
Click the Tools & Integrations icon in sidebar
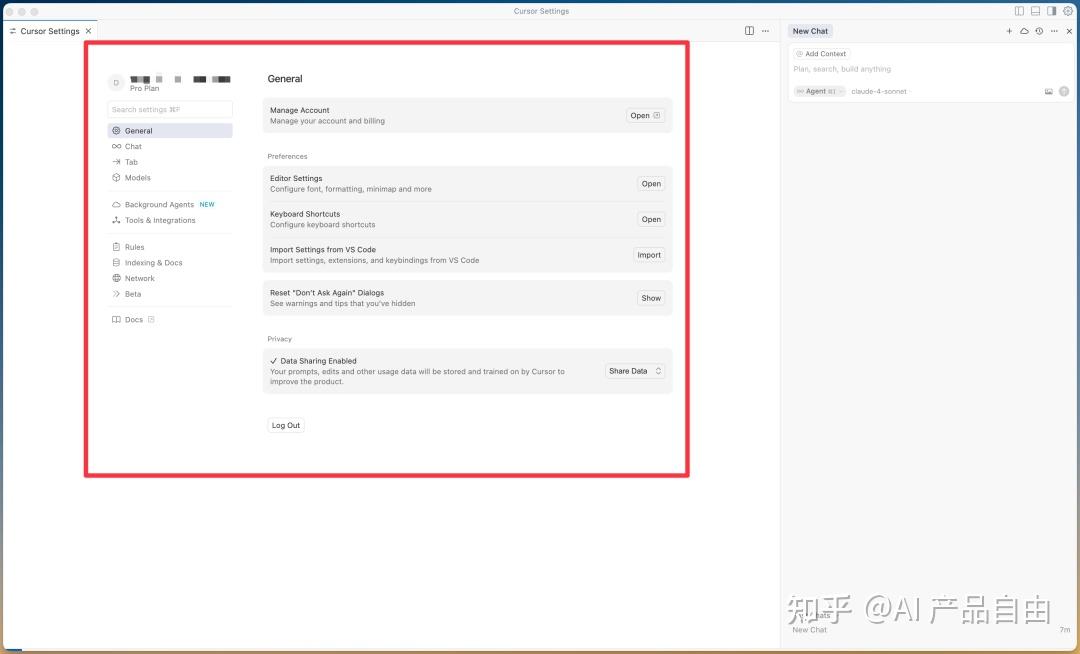(x=116, y=220)
